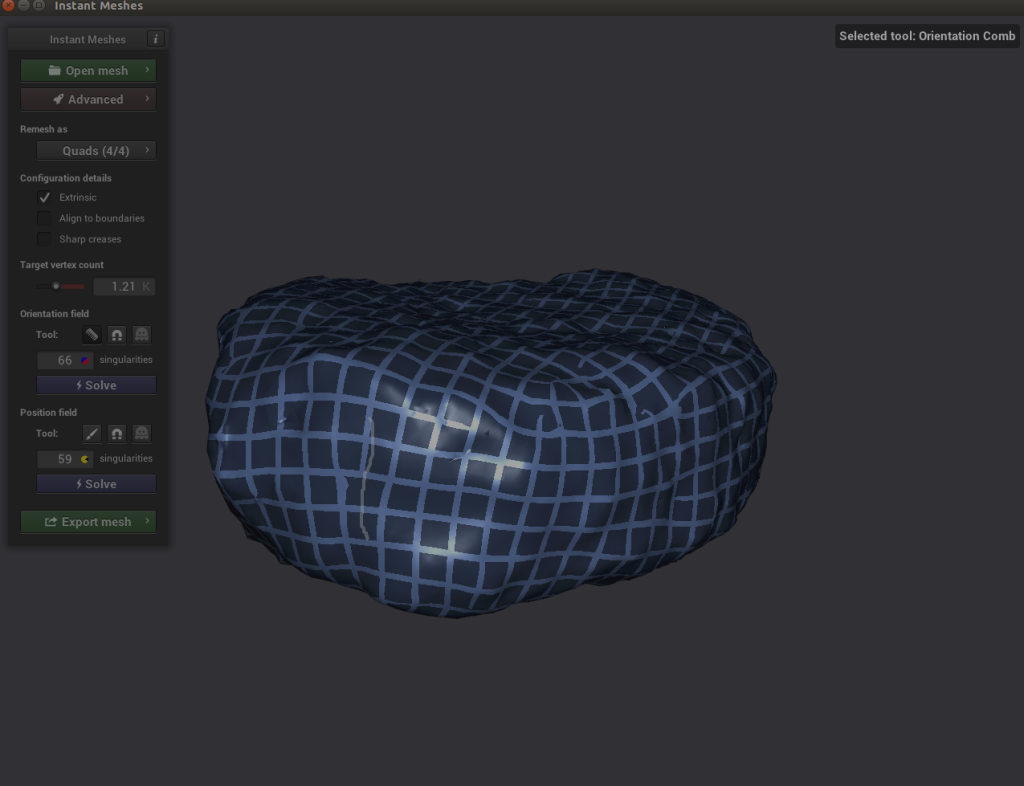Enable the Sharp creases checkbox
Screen dimensions: 1024x786
pyautogui.click(x=44, y=239)
